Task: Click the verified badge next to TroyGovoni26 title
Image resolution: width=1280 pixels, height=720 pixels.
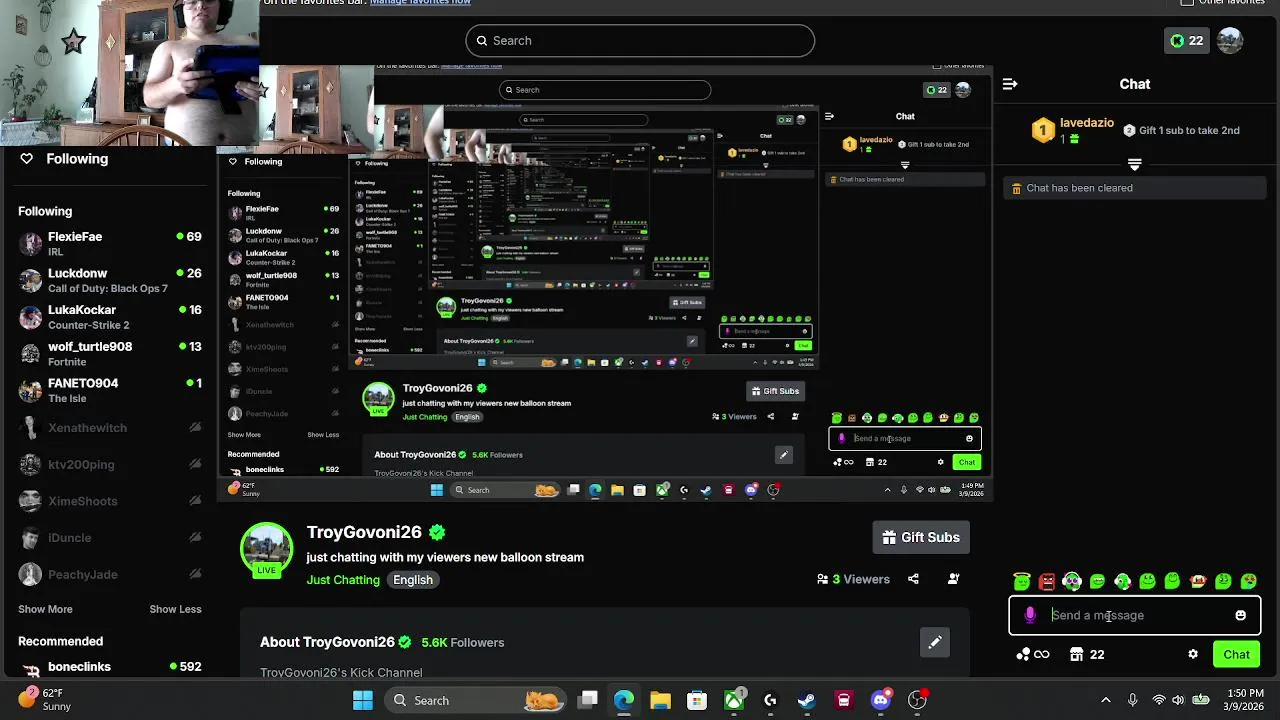Action: click(437, 532)
